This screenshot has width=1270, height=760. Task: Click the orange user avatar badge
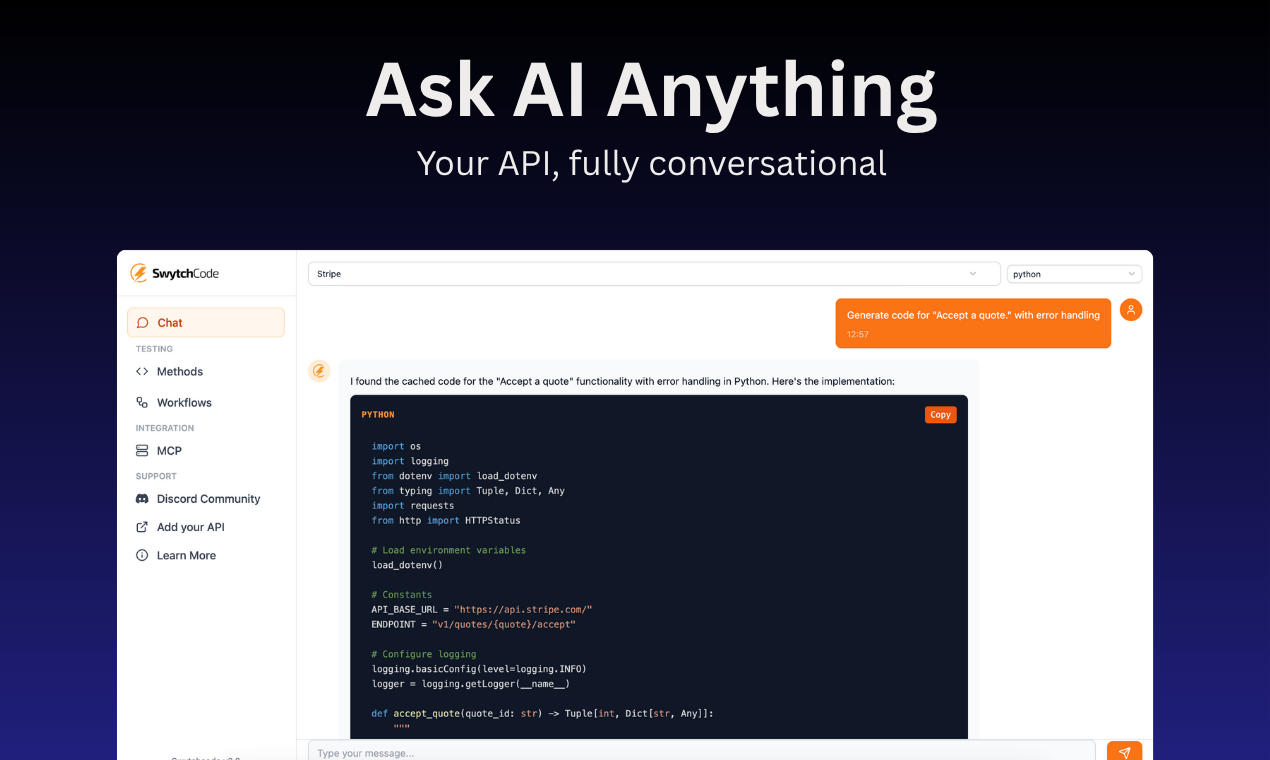click(1130, 310)
